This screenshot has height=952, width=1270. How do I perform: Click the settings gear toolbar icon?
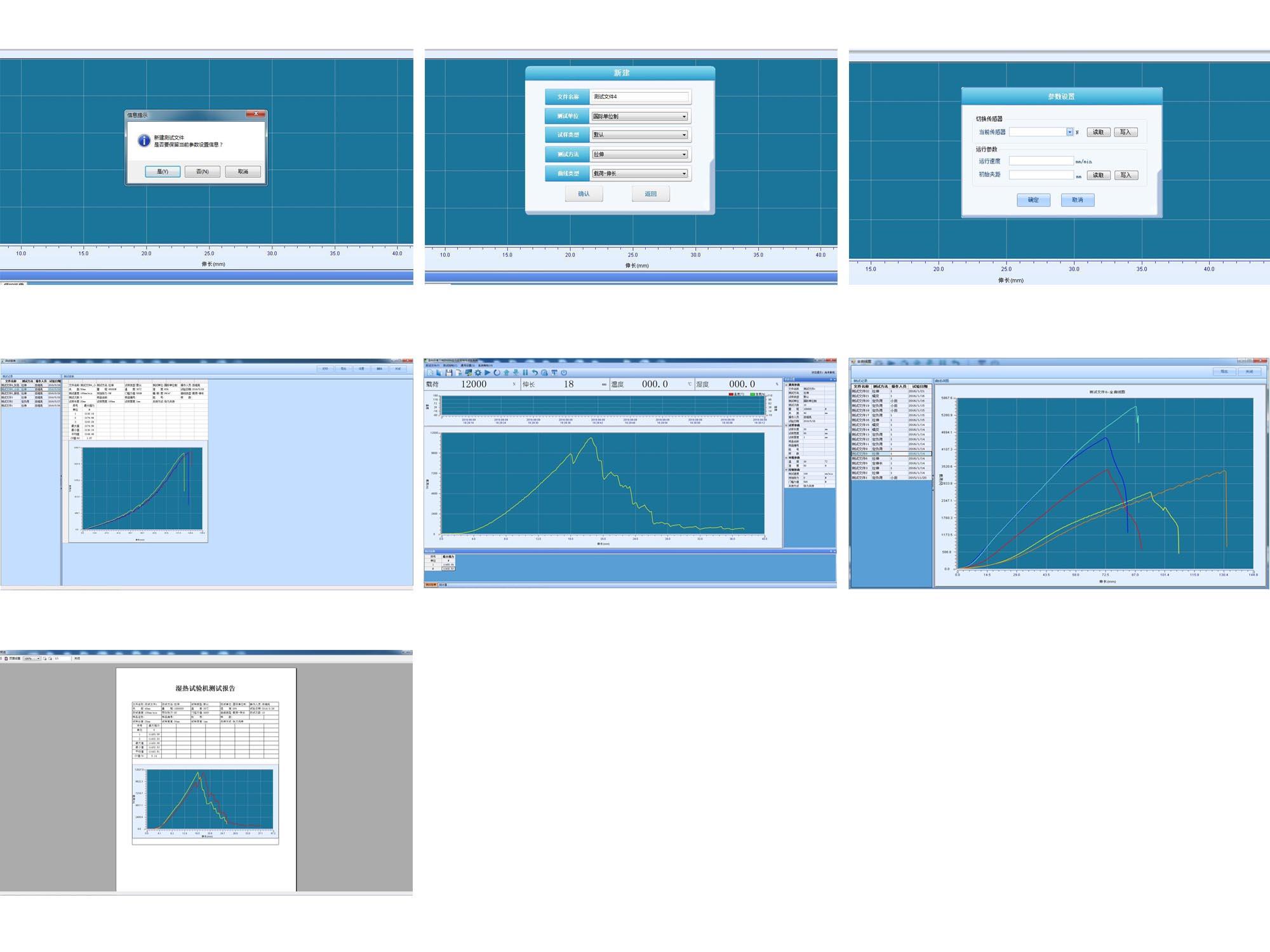[478, 373]
